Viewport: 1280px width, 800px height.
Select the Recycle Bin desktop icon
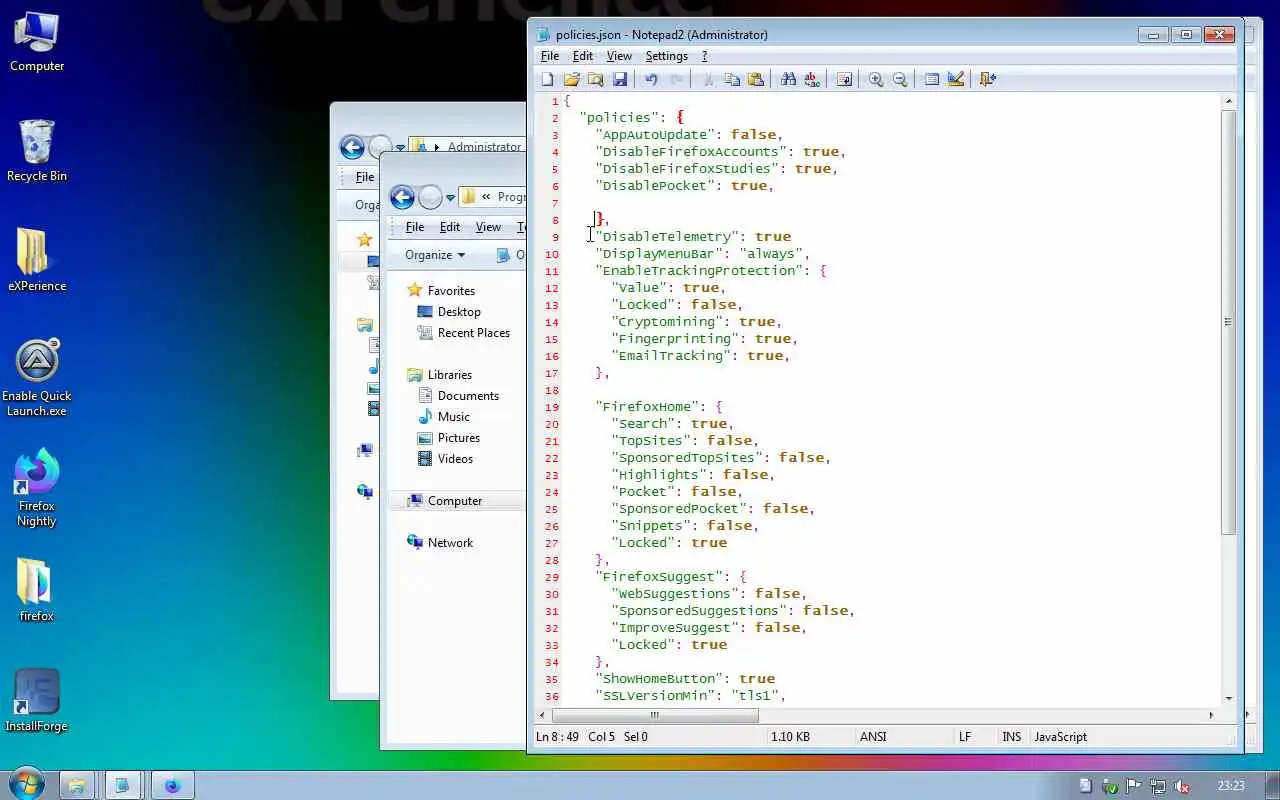(x=37, y=152)
